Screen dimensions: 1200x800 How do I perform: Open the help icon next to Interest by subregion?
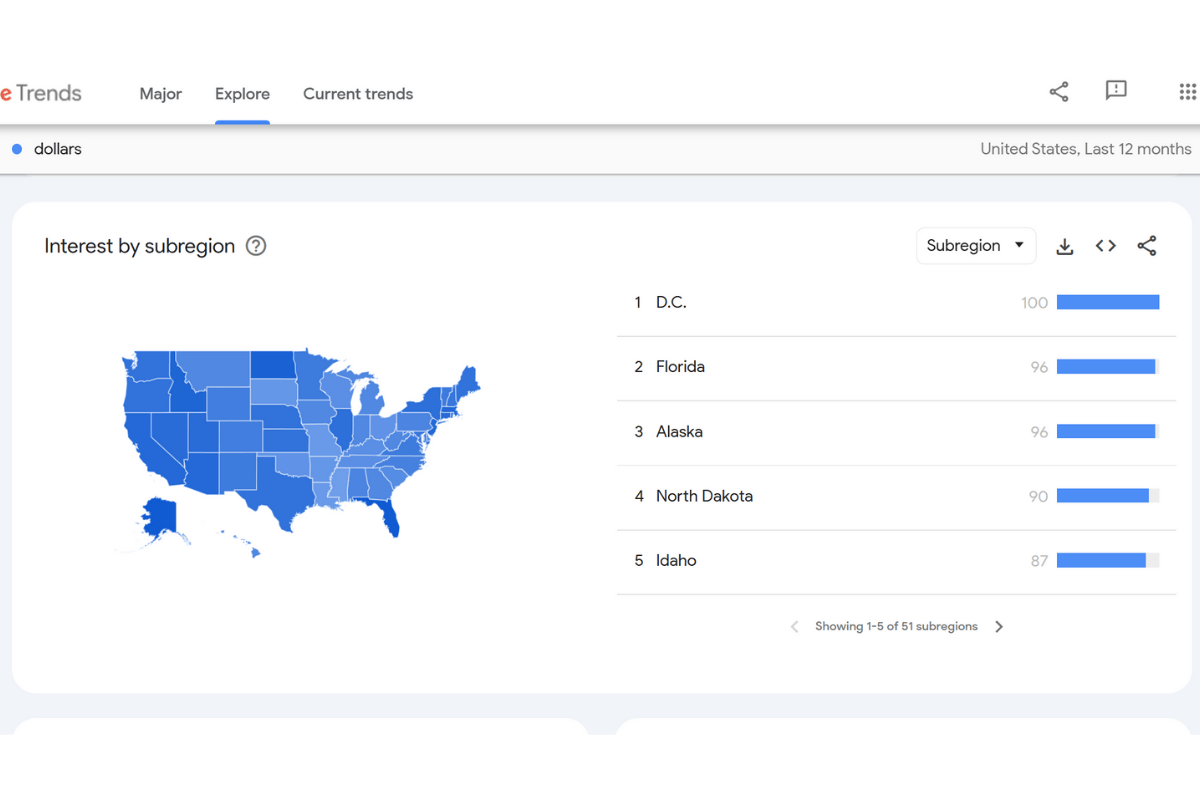coord(256,245)
